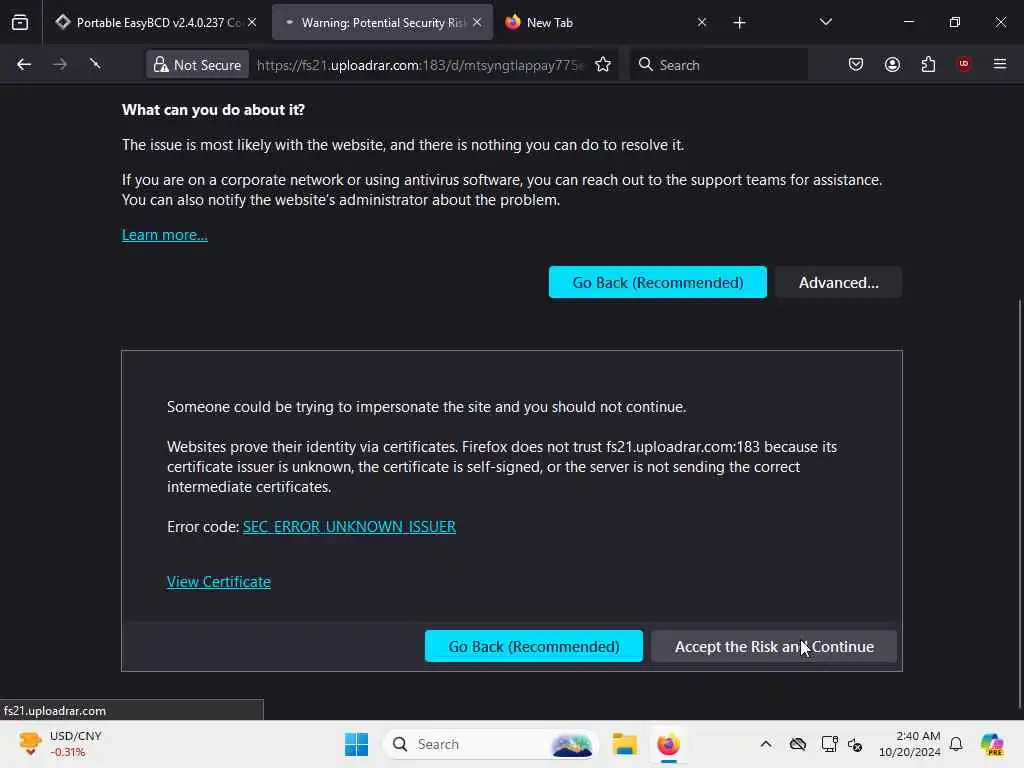Click the cloud sync tray icon

pyautogui.click(x=797, y=744)
